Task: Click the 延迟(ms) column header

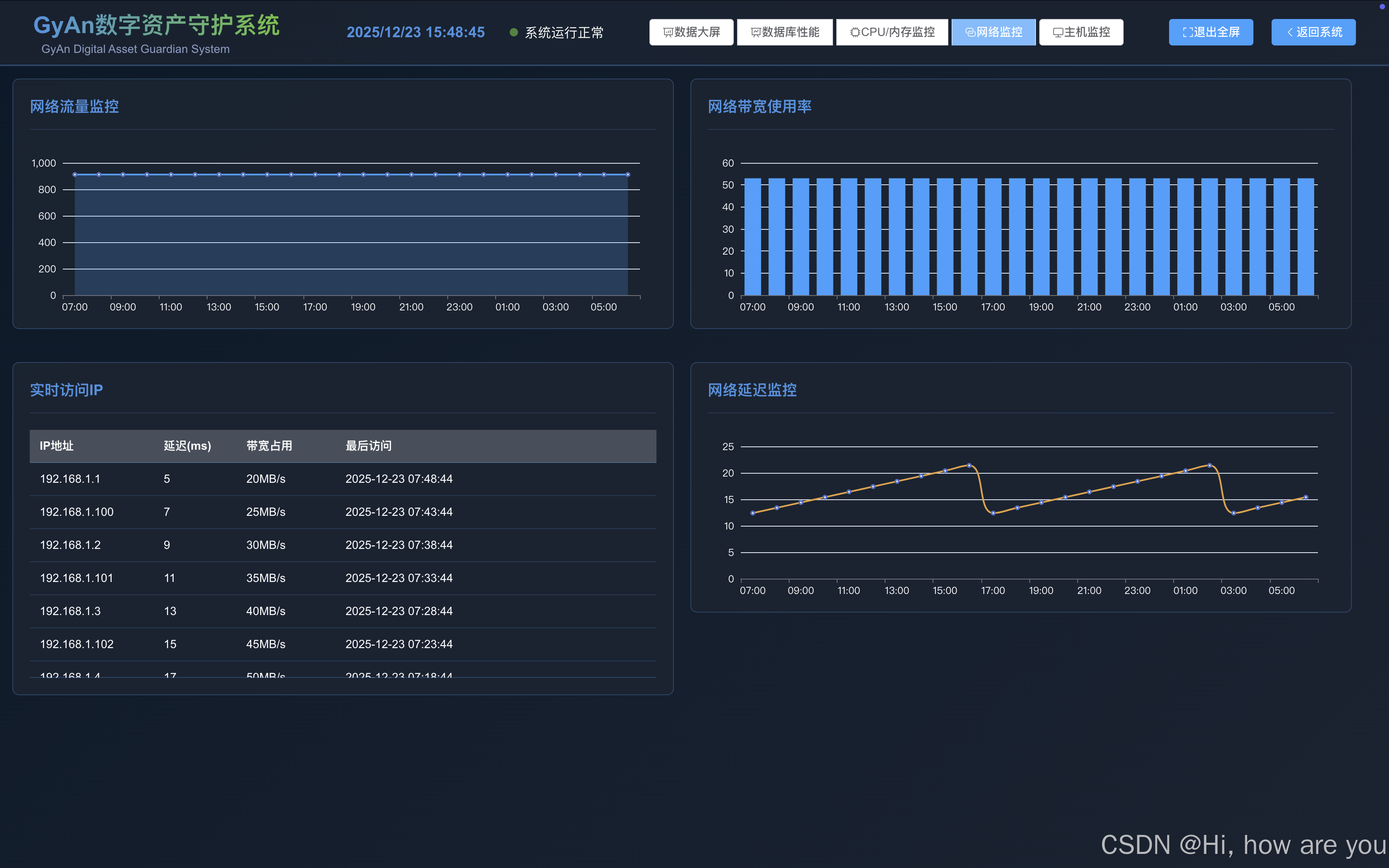Action: [187, 446]
